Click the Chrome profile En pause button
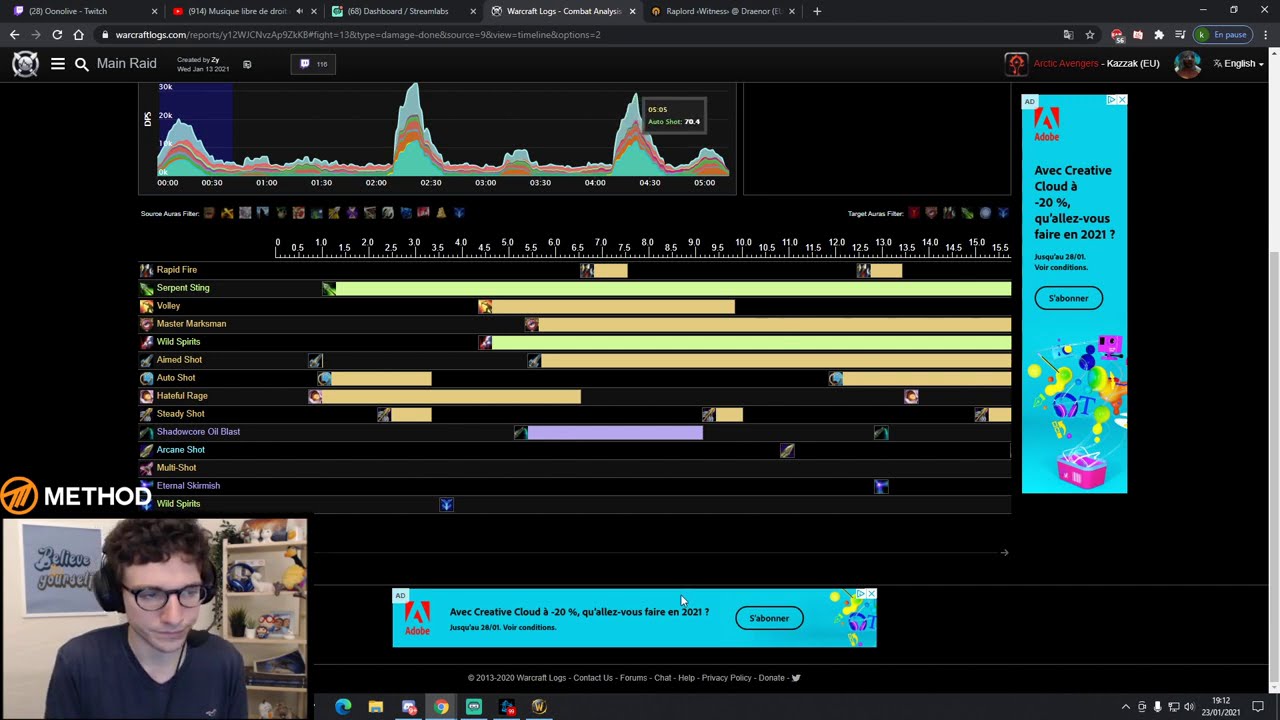 (1222, 35)
